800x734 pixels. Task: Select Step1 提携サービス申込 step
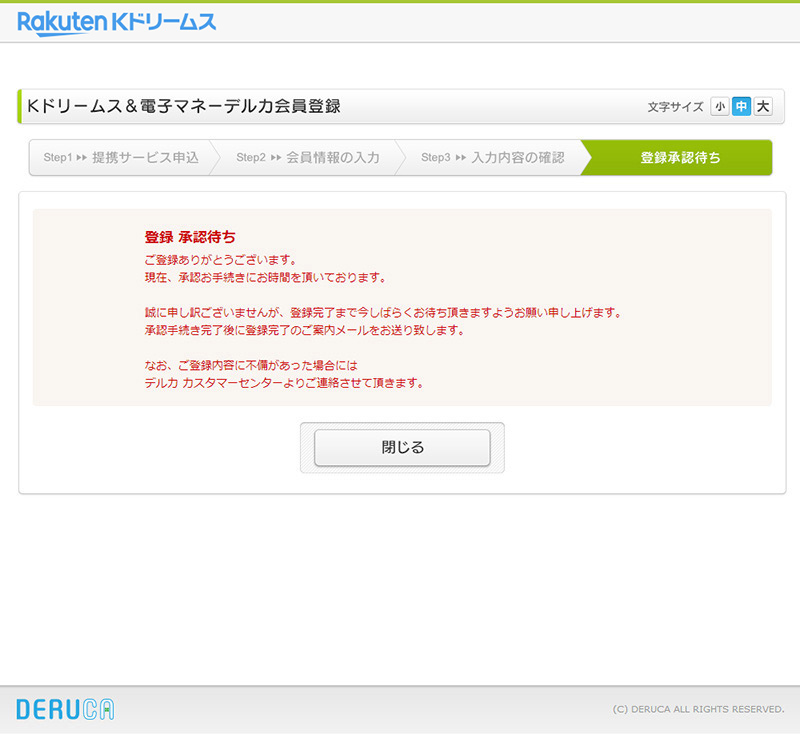pos(121,158)
